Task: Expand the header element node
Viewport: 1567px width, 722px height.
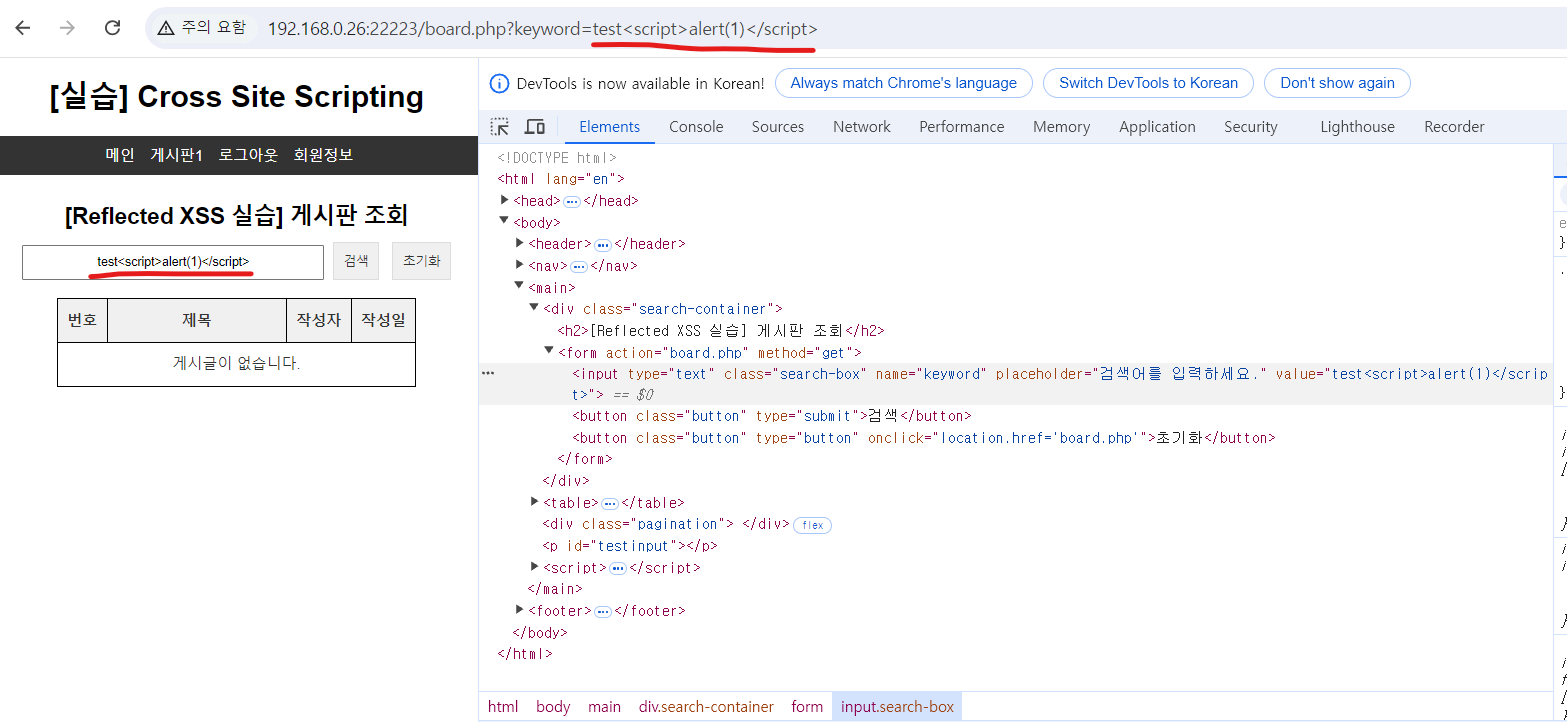Action: 520,243
